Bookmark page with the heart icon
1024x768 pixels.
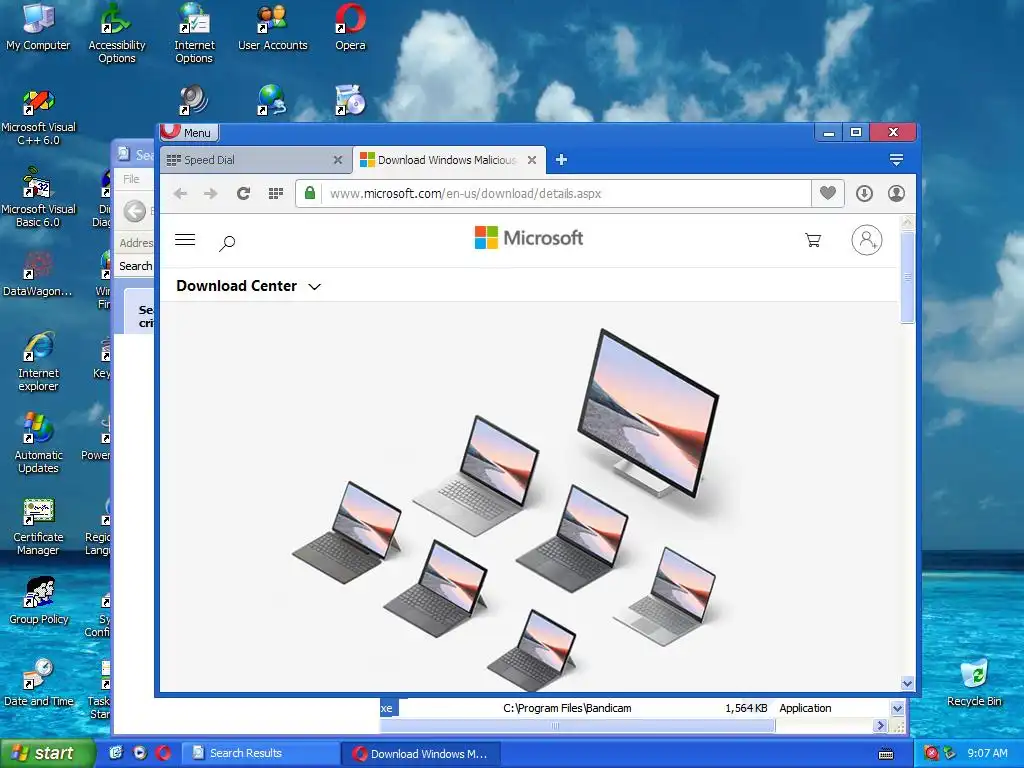point(827,193)
